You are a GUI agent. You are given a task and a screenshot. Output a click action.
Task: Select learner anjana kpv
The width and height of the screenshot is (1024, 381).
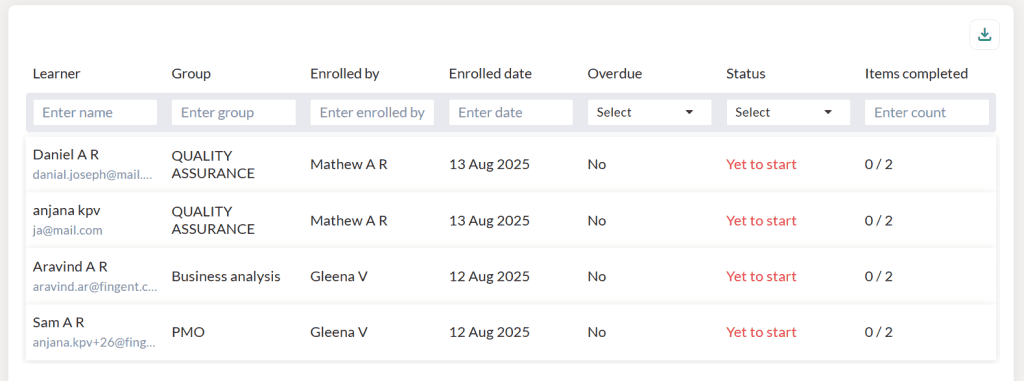click(67, 210)
